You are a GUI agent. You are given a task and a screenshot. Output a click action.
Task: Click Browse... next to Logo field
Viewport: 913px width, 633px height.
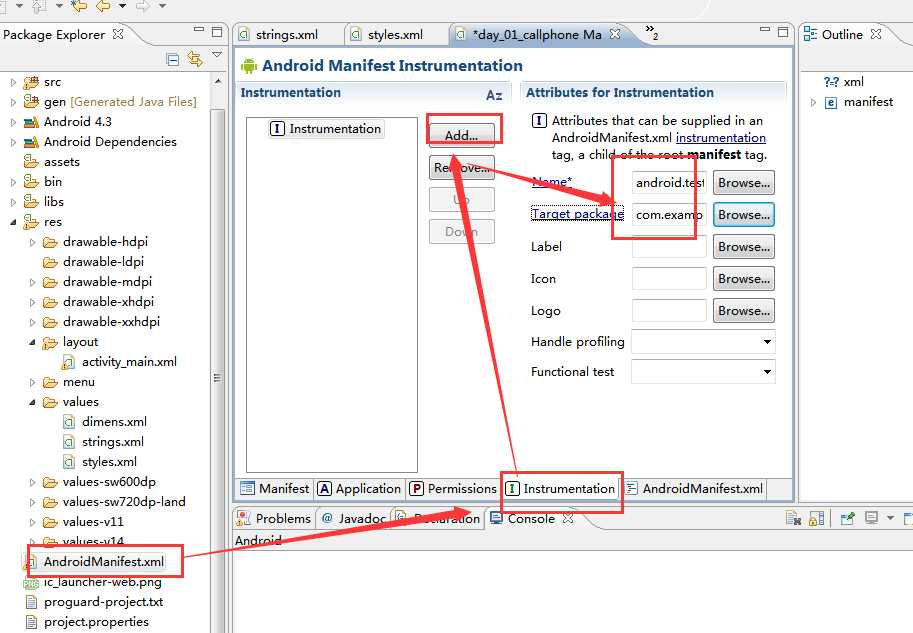[744, 311]
